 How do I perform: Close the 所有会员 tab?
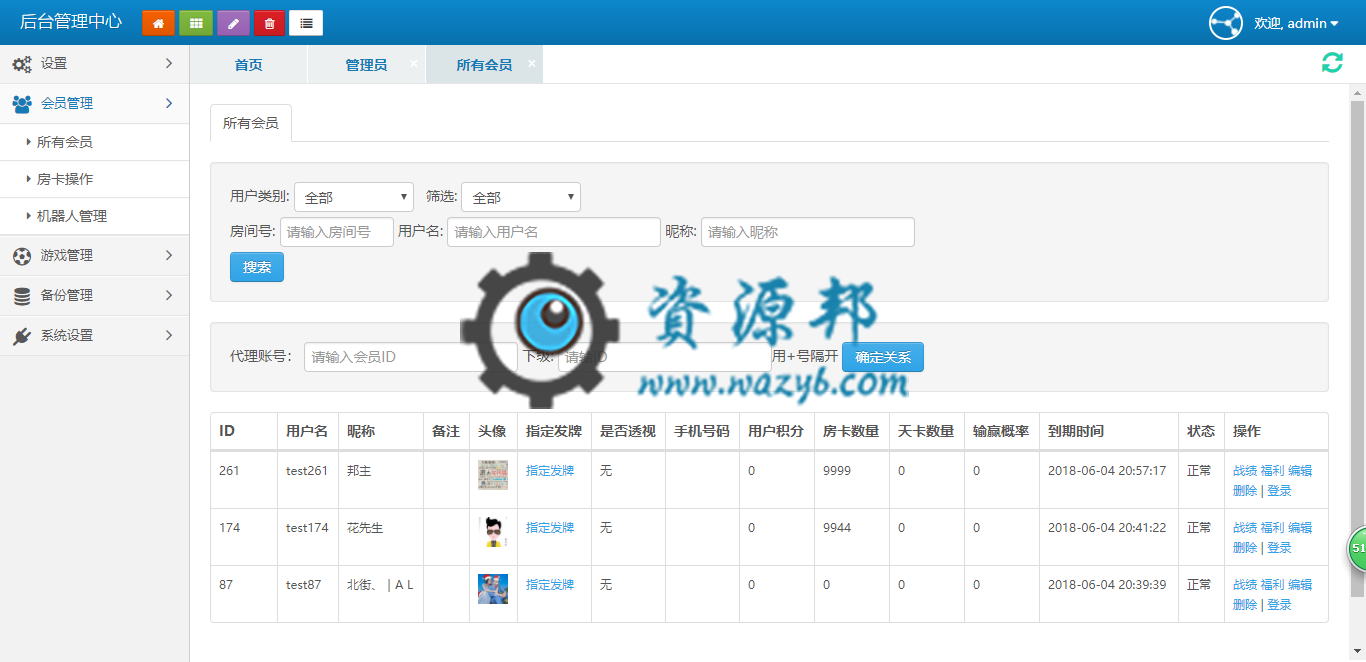pyautogui.click(x=532, y=63)
